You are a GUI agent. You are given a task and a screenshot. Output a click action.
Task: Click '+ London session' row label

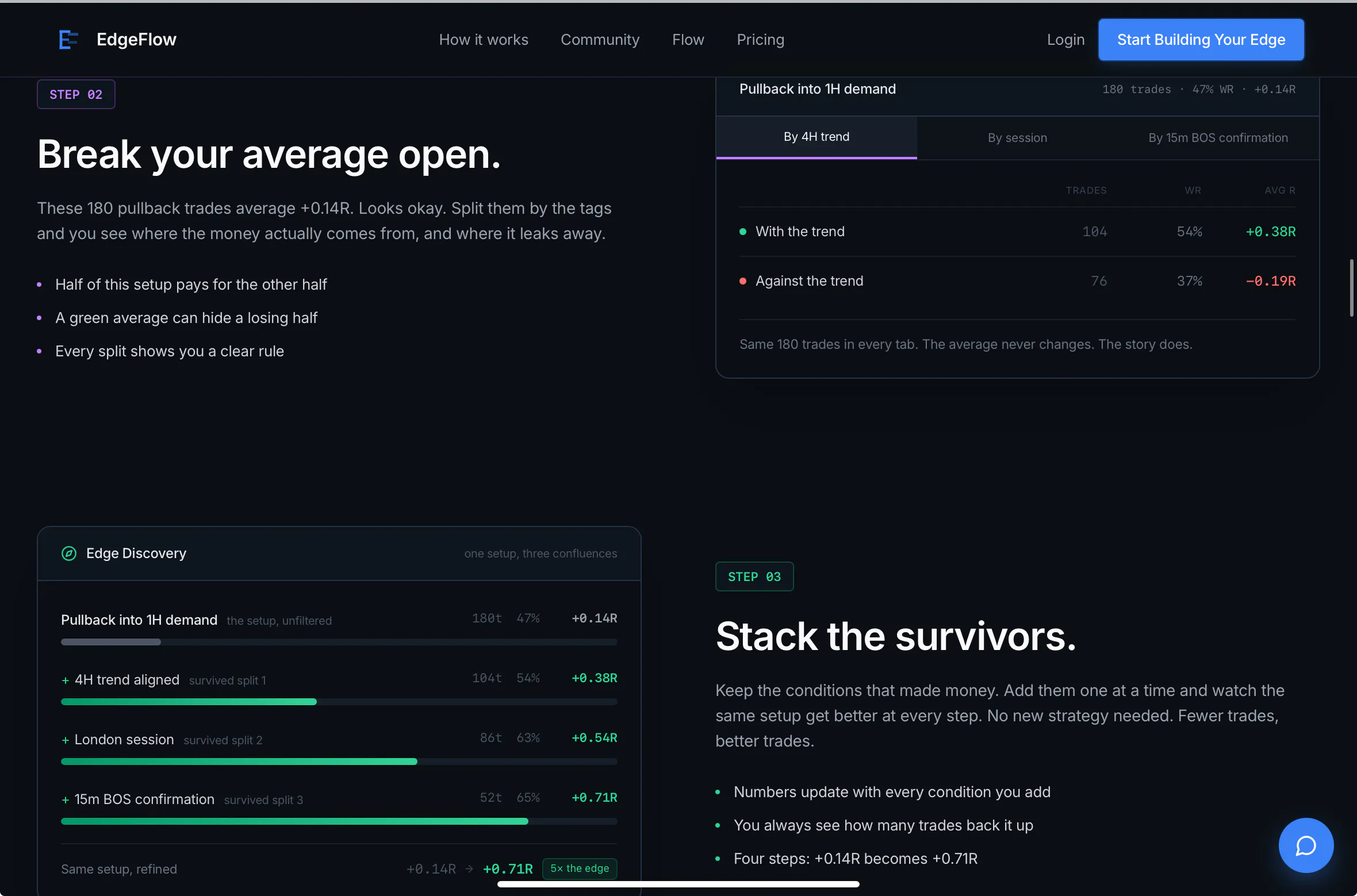point(118,740)
